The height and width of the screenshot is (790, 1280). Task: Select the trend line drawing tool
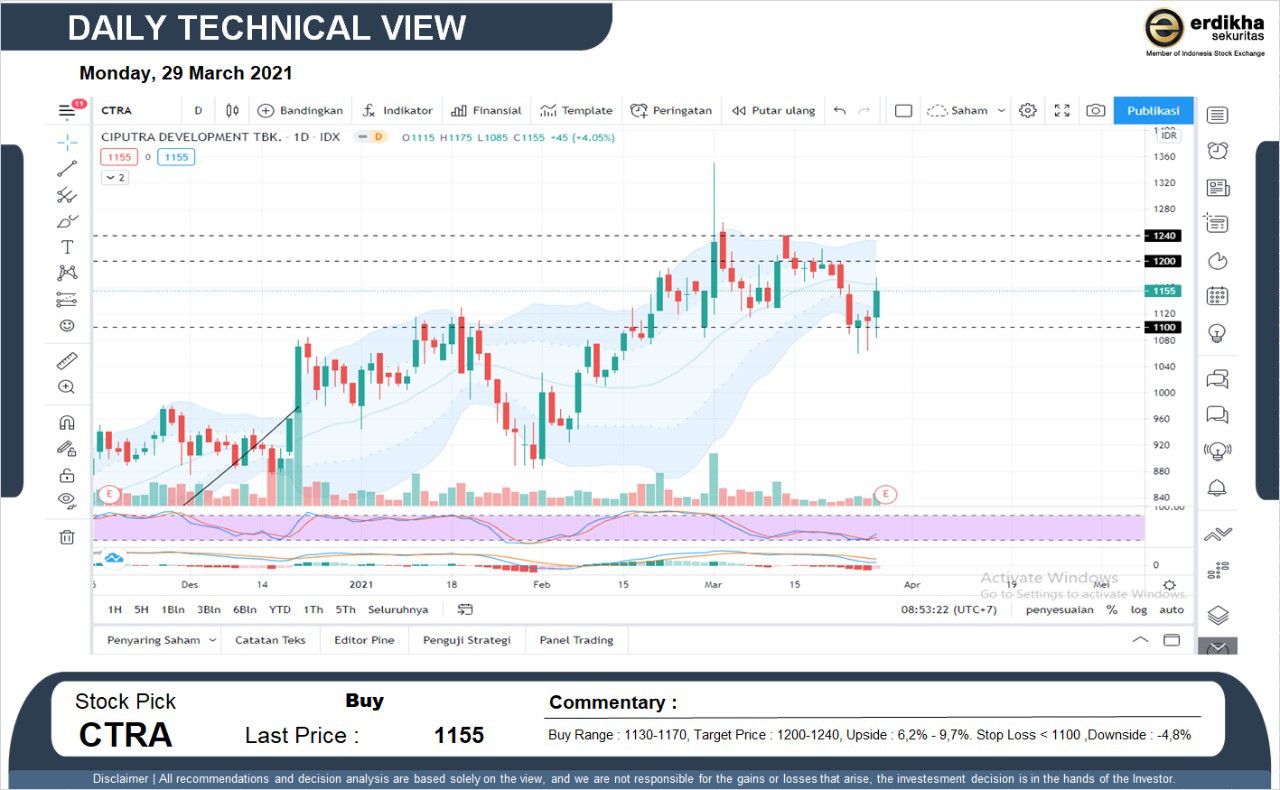[x=67, y=168]
